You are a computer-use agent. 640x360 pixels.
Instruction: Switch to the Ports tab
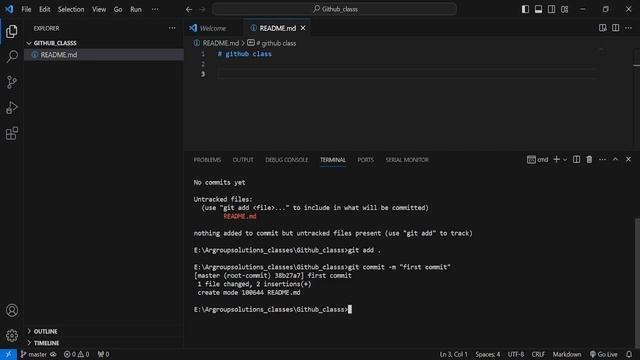click(365, 160)
